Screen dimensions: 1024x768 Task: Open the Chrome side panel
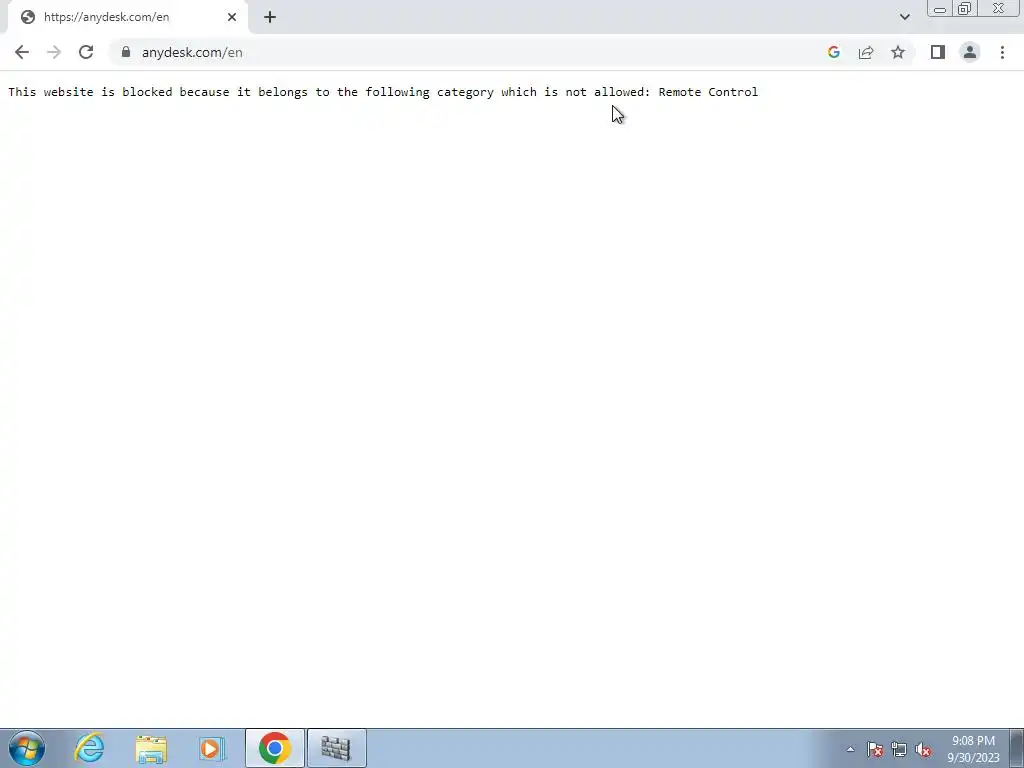pos(938,52)
